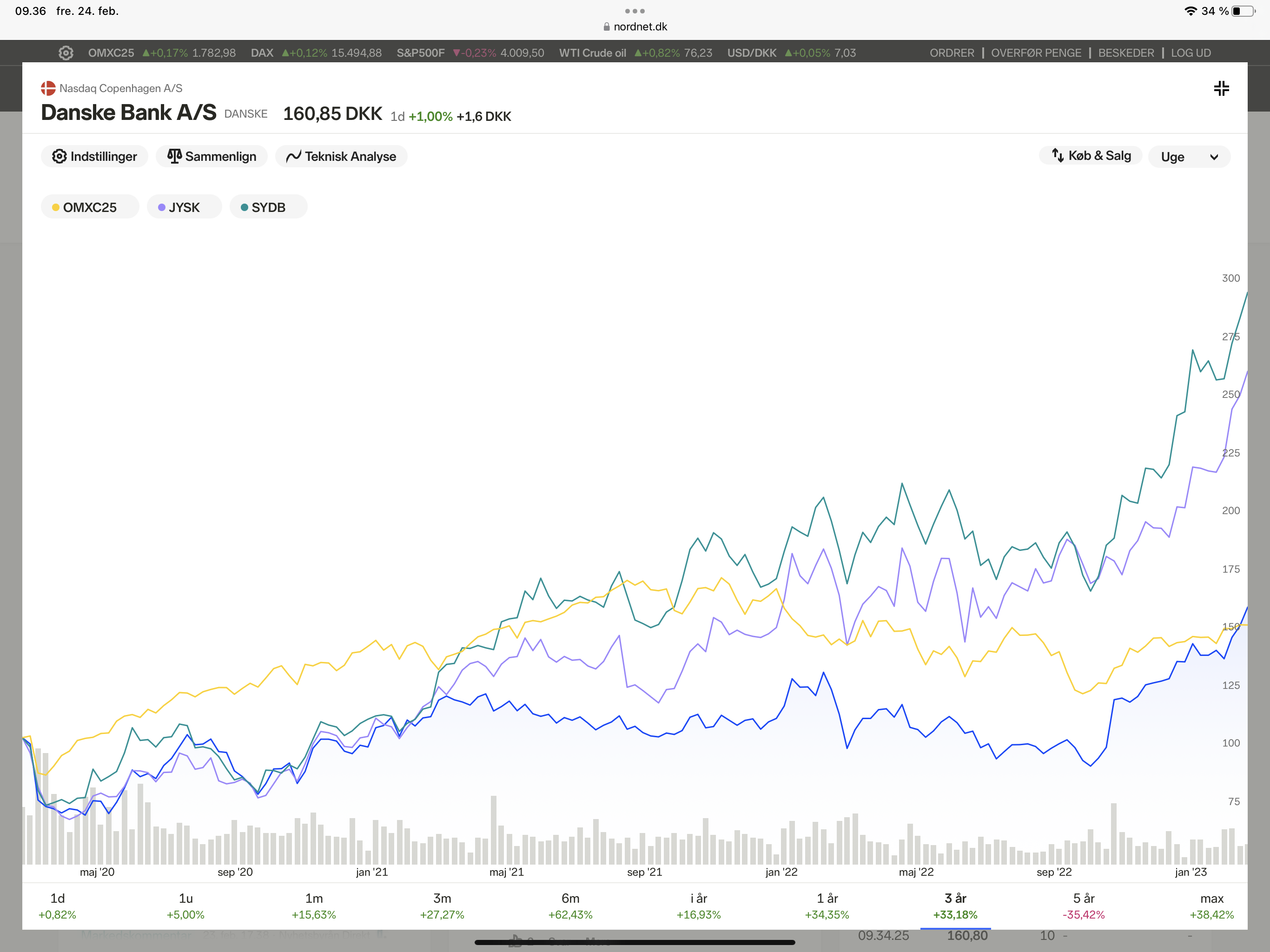Open the WTI Crude oil ticker

[635, 53]
